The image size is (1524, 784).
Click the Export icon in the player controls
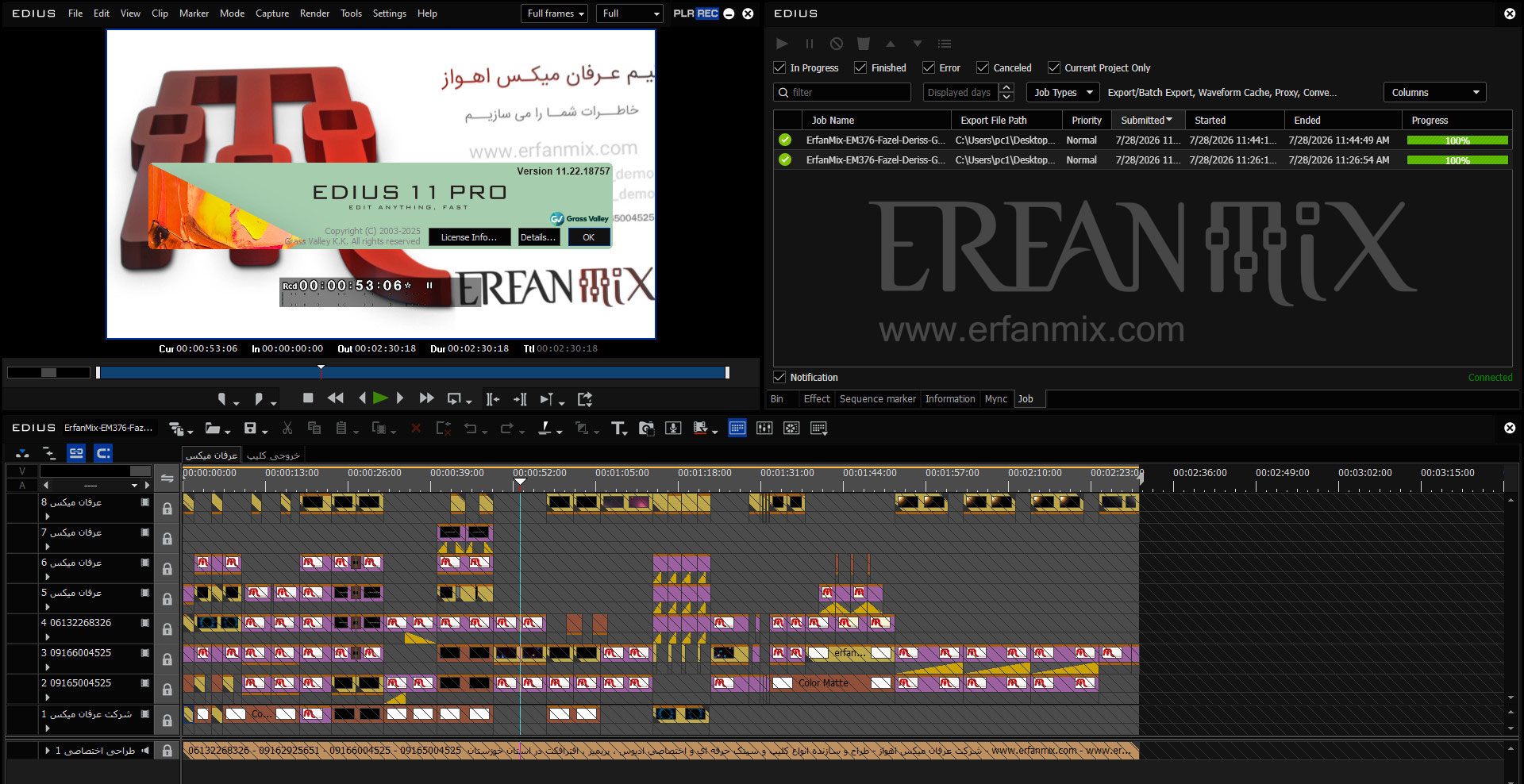tap(585, 399)
